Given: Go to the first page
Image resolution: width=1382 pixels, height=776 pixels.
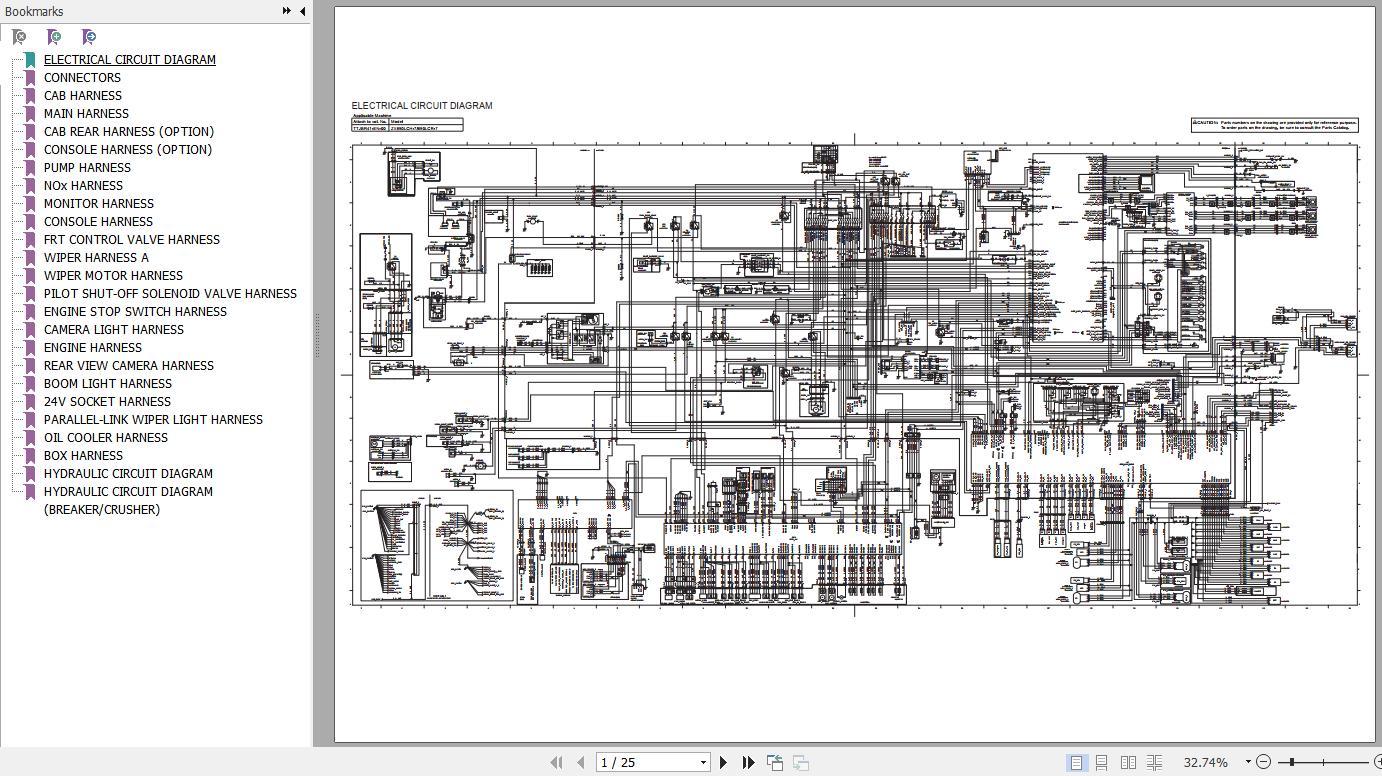Looking at the screenshot, I should 557,762.
